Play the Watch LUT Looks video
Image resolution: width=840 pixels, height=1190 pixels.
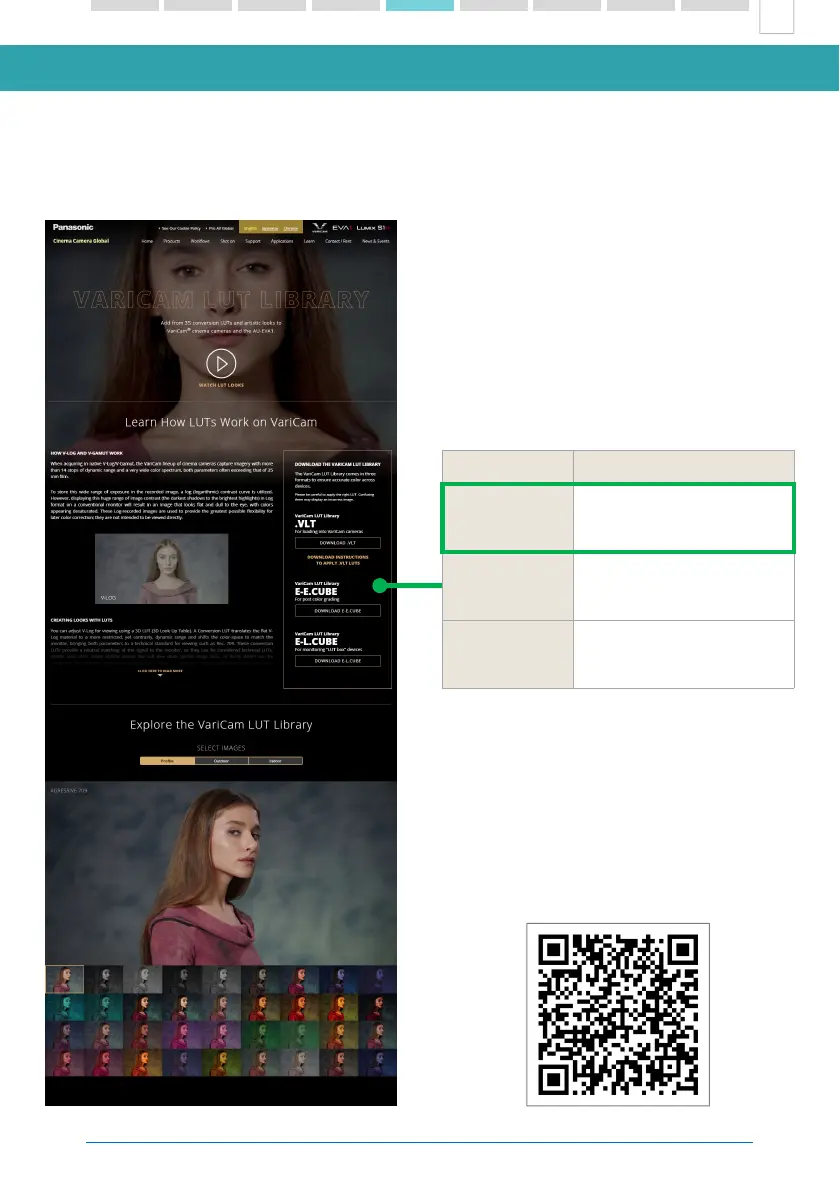pos(221,364)
